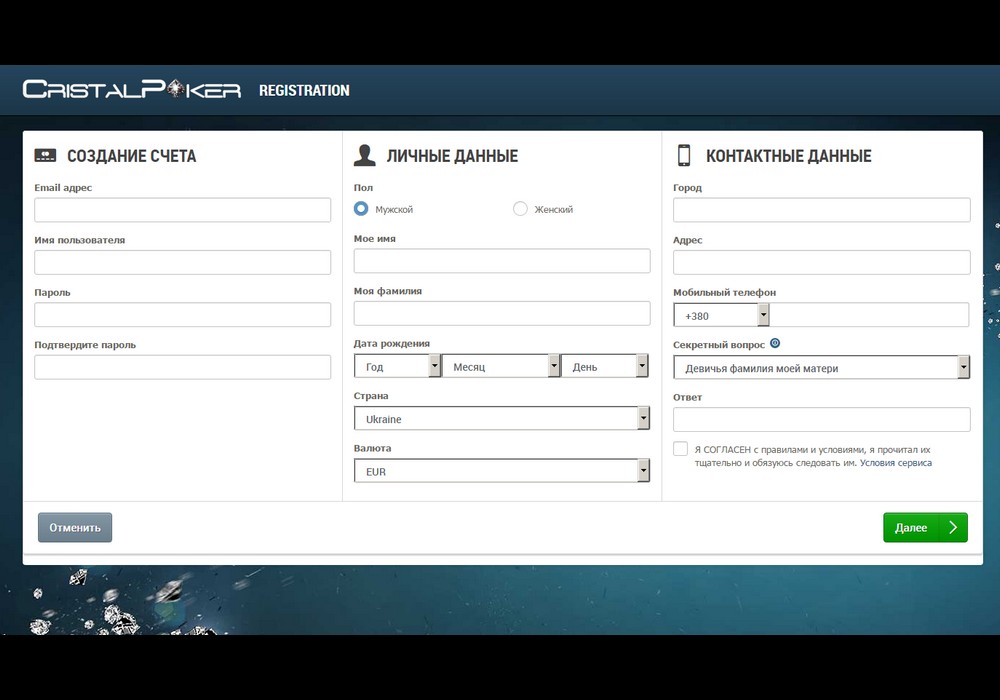
Task: Click the credit card icon beside Создание счета
Action: (45, 156)
